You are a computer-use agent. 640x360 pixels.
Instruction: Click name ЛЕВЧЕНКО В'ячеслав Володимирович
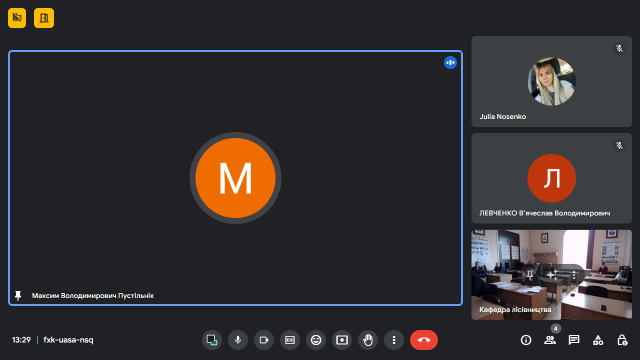pos(545,213)
